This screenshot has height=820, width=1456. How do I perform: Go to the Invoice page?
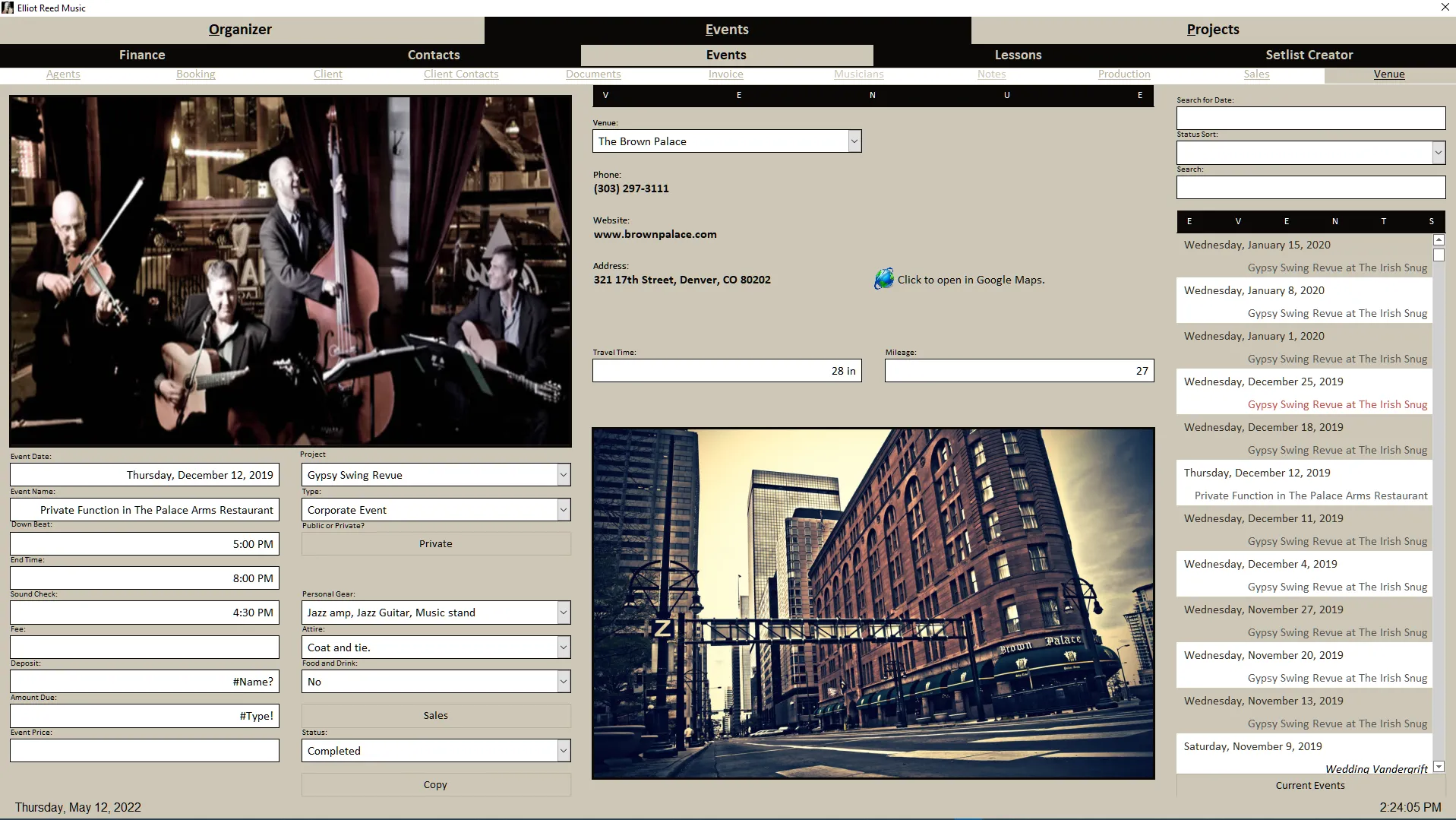click(x=725, y=74)
